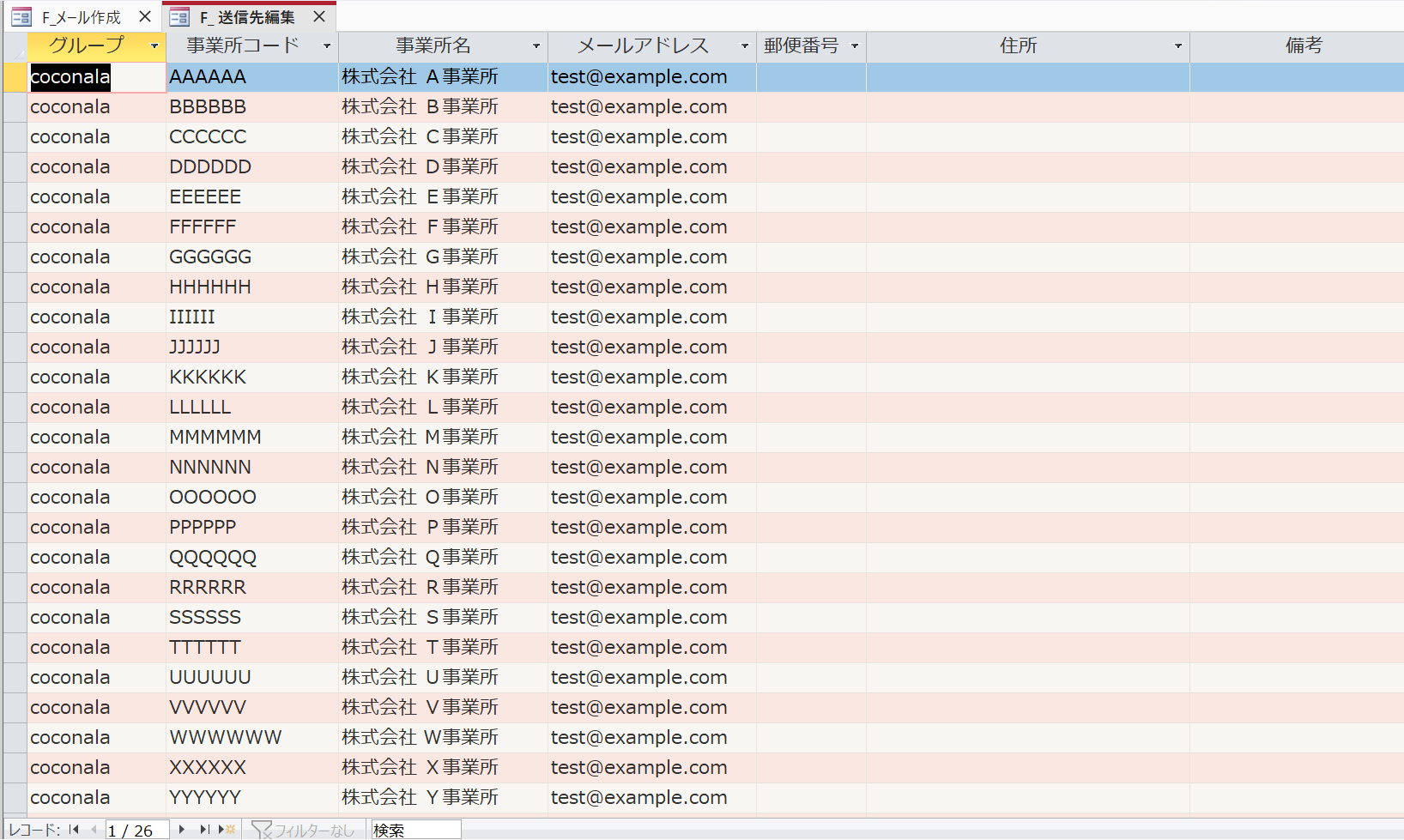Click the cell 株式会社 P事業所
The height and width of the screenshot is (840, 1404).
444,528
